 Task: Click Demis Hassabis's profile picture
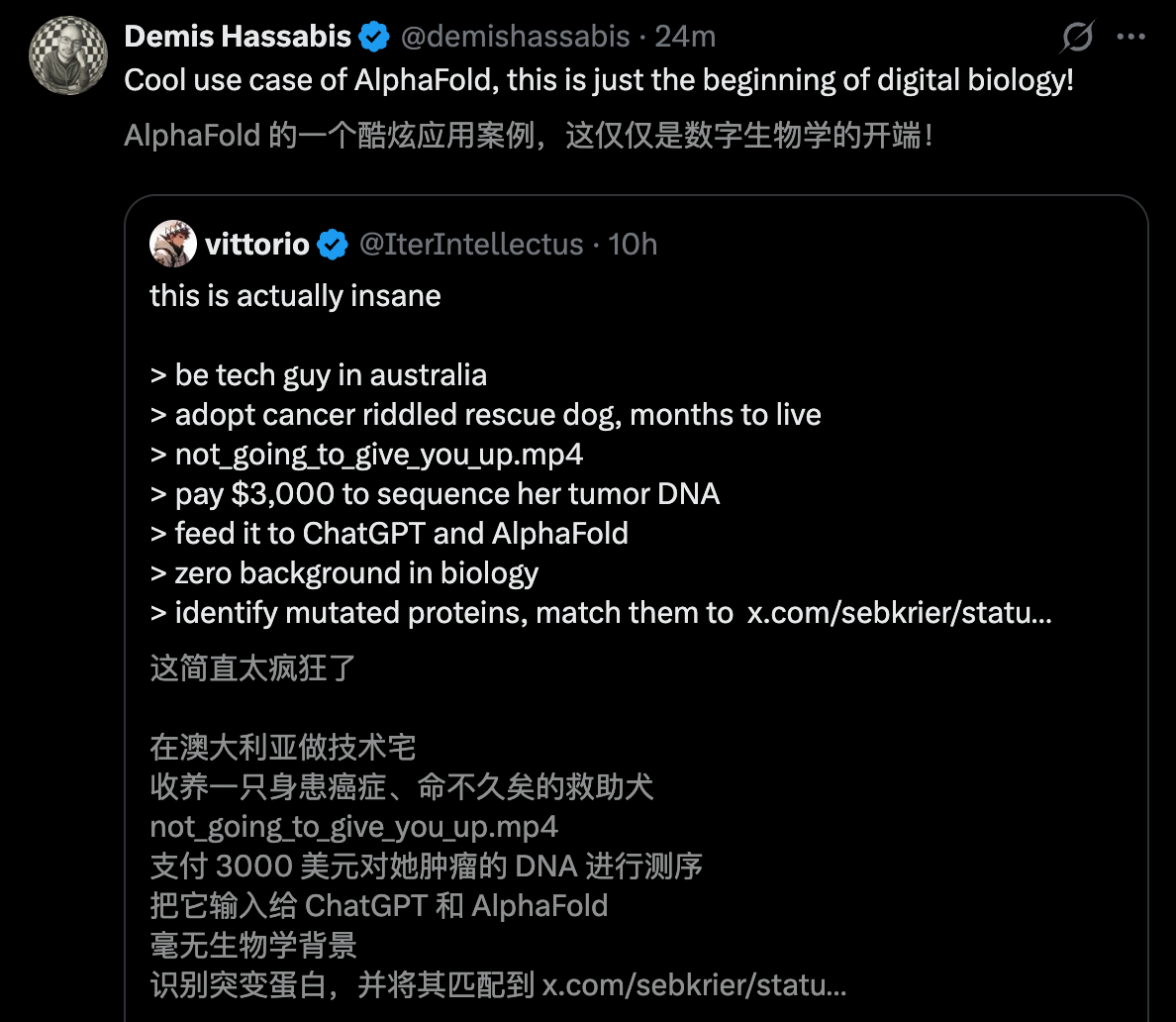coord(68,56)
